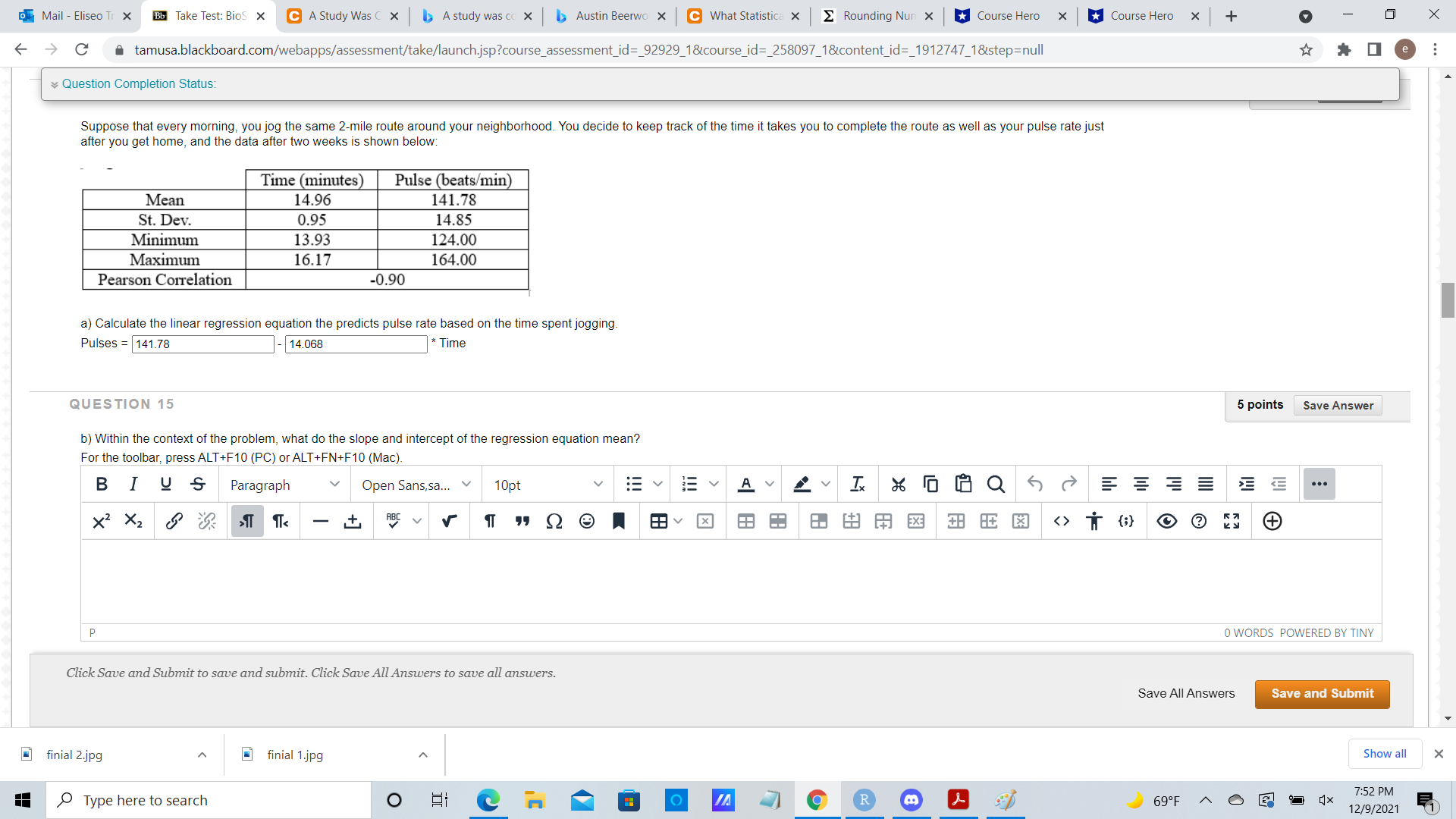
Task: Undo the last editor action
Action: [x=1037, y=484]
